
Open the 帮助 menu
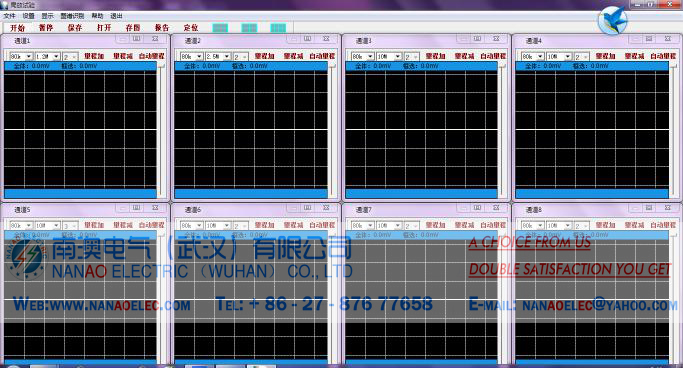tap(97, 16)
